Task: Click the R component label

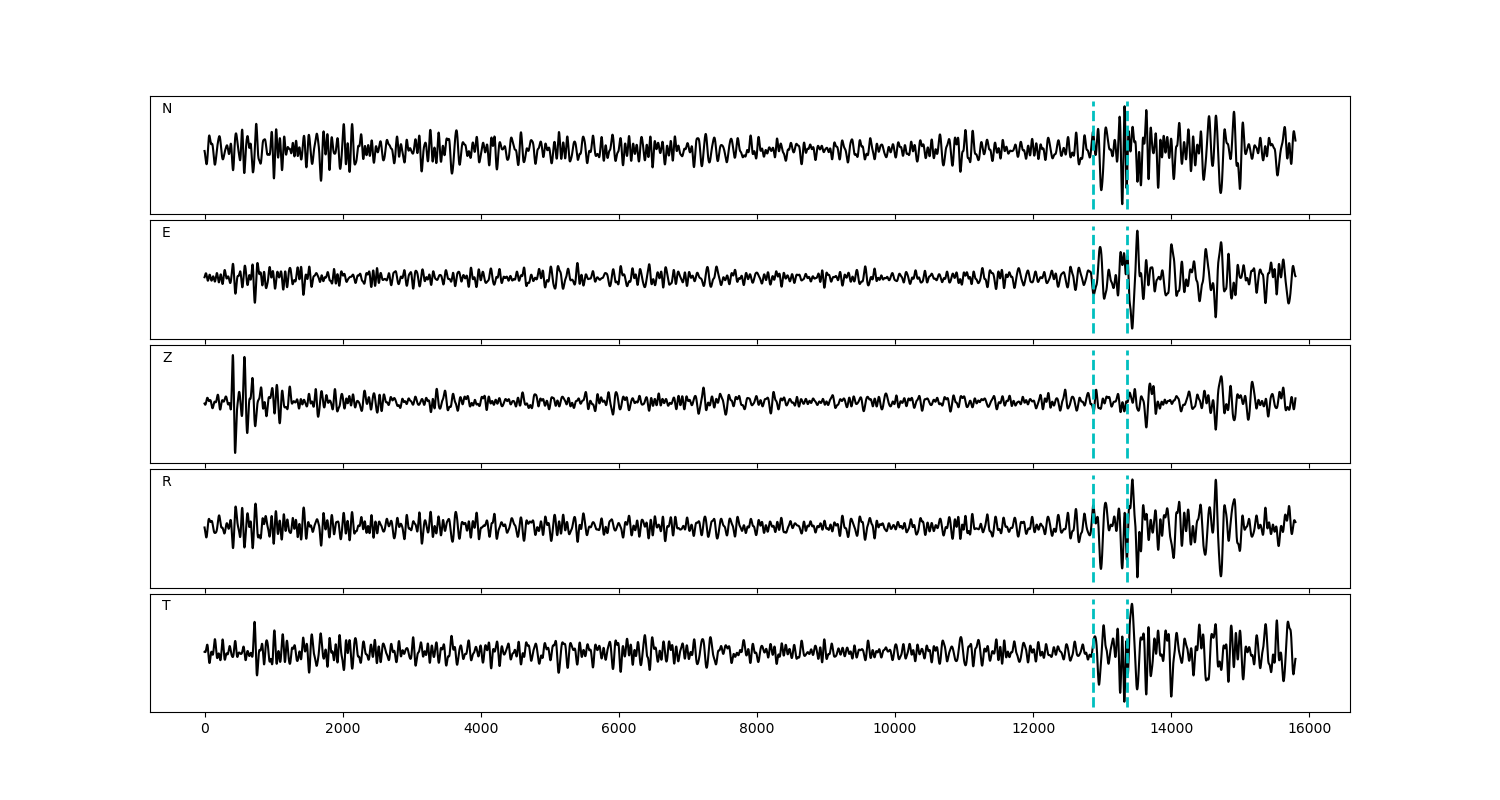Action: pos(167,482)
